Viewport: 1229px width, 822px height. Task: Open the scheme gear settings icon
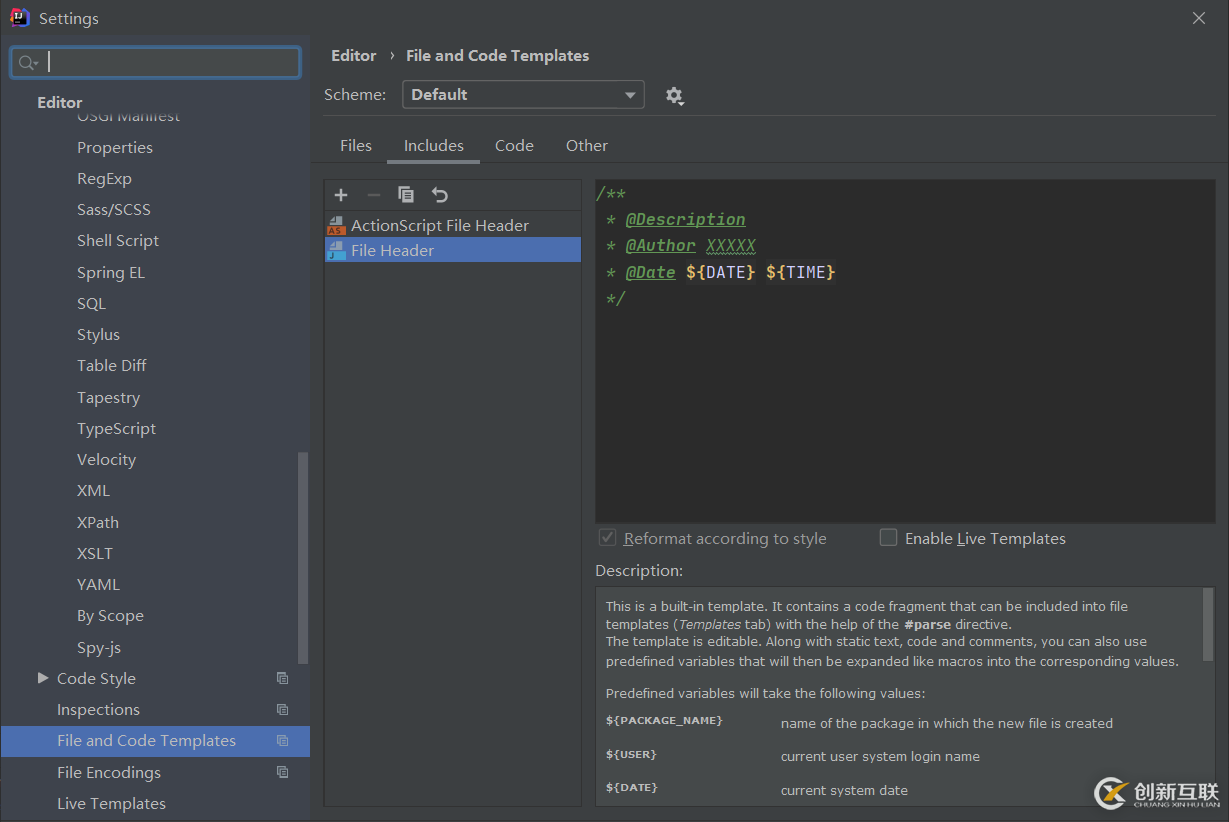click(674, 96)
